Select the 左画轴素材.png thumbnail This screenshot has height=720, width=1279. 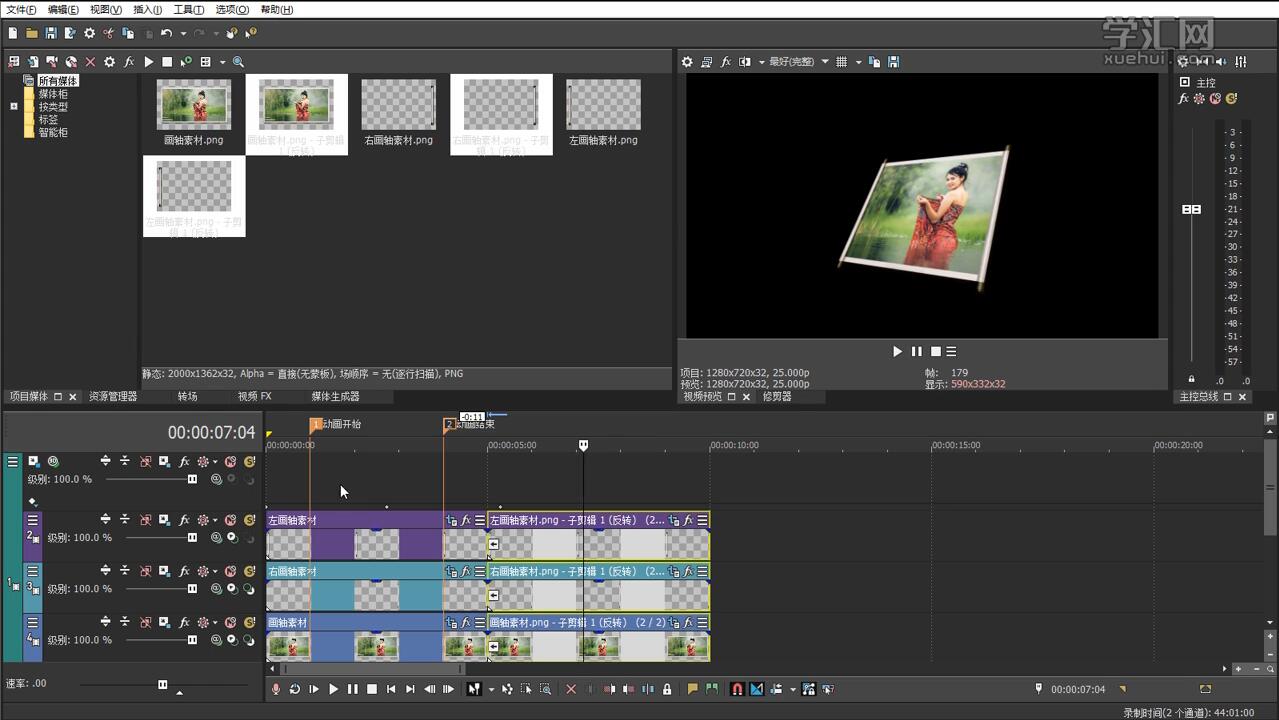pos(603,104)
